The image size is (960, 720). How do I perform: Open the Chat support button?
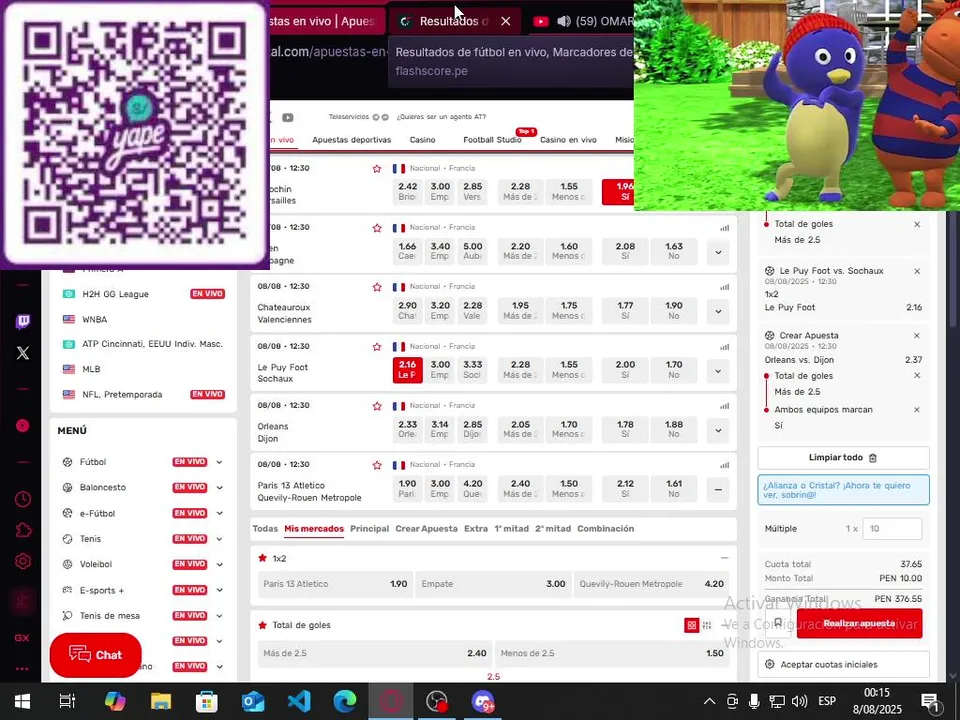coord(96,654)
